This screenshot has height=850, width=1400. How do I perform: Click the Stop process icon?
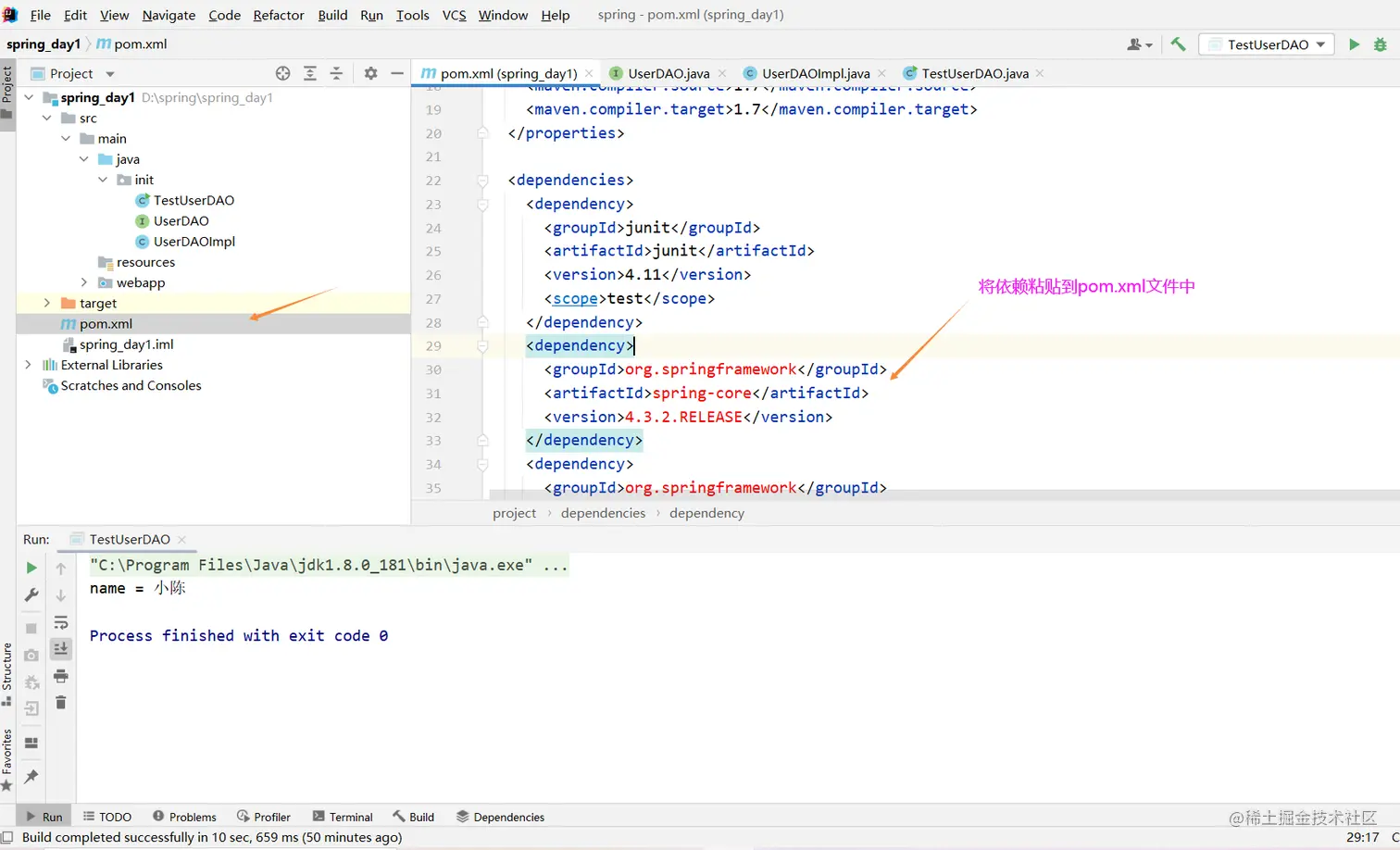point(31,628)
